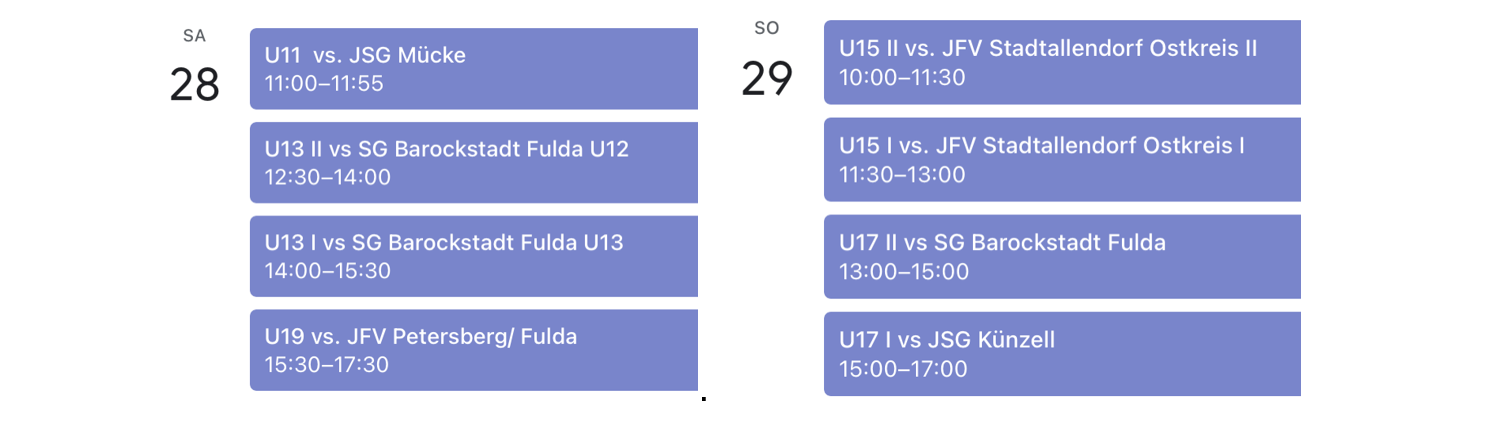Click the SO weekday label

point(767,29)
